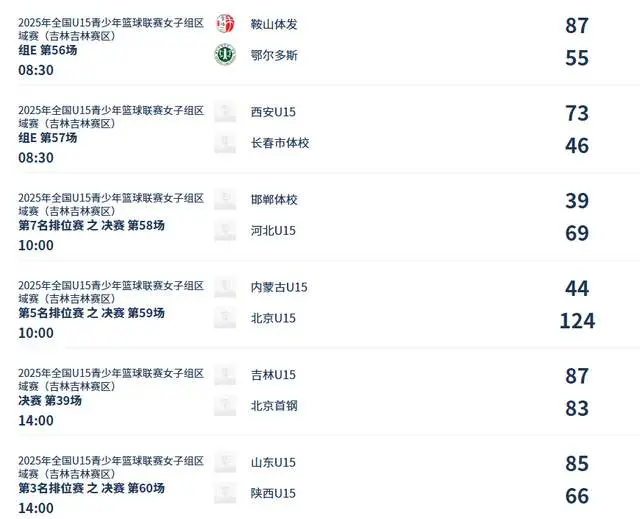The width and height of the screenshot is (640, 519).
Task: Click the 124 score for 北京U15
Action: click(577, 321)
